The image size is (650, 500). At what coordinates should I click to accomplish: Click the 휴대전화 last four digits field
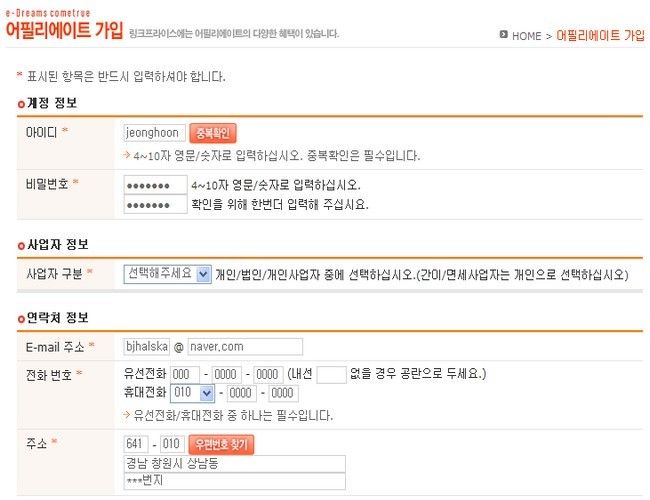[x=284, y=393]
